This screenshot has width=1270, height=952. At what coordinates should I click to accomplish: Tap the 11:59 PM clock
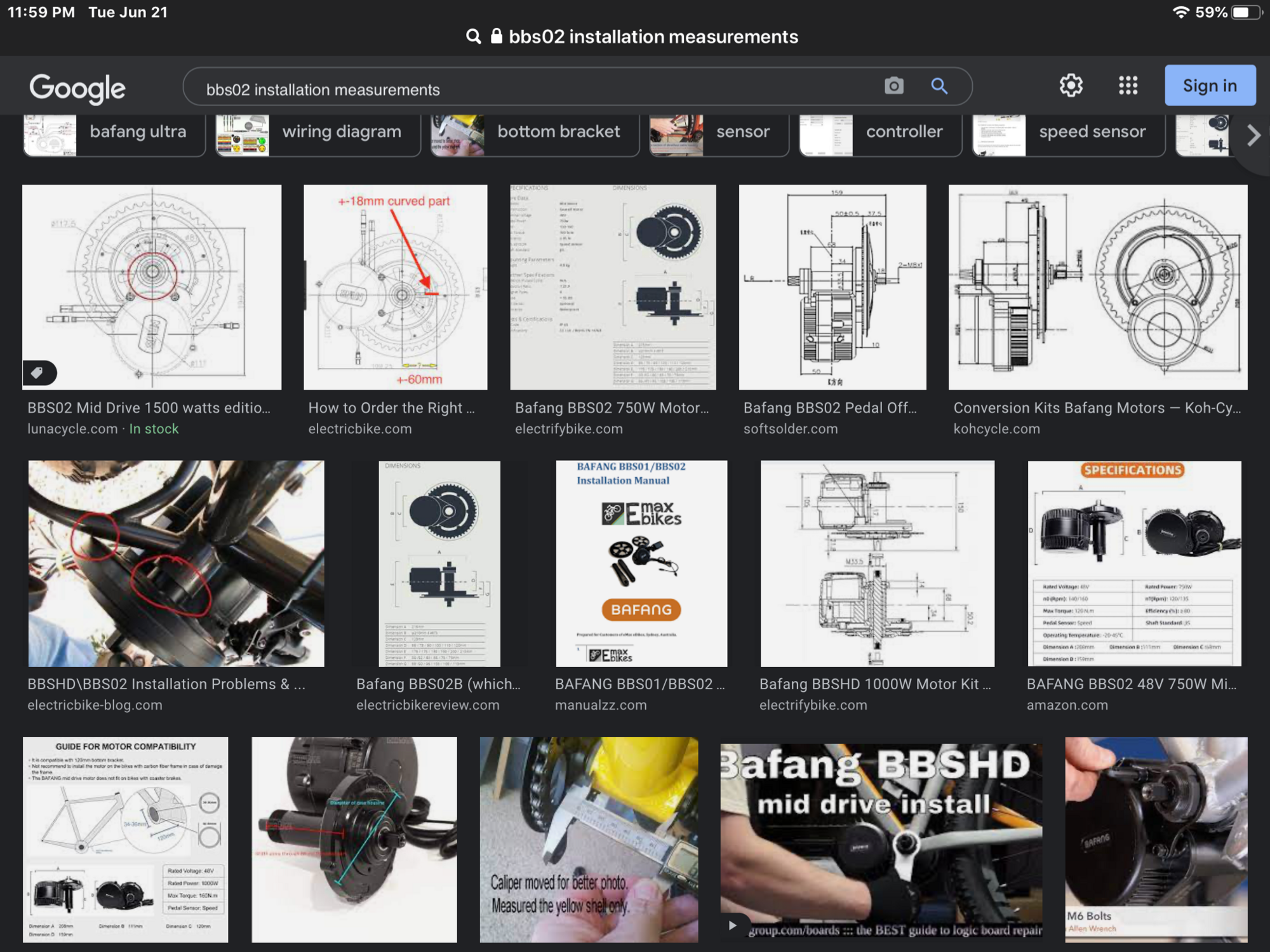click(x=41, y=12)
